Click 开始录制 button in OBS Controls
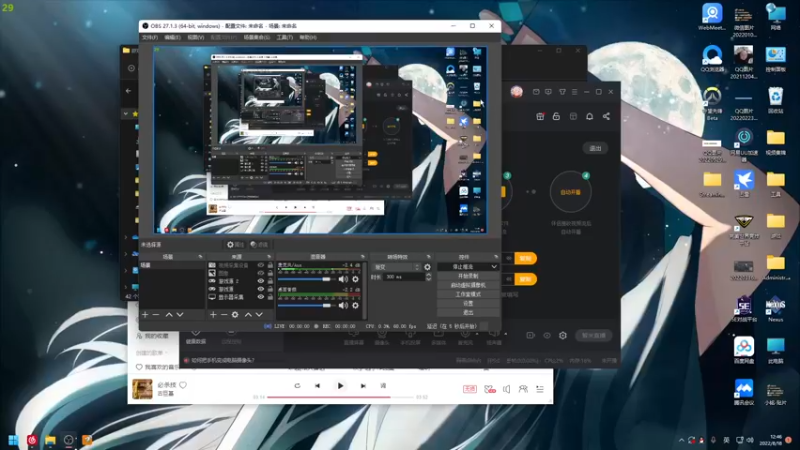 (x=468, y=276)
